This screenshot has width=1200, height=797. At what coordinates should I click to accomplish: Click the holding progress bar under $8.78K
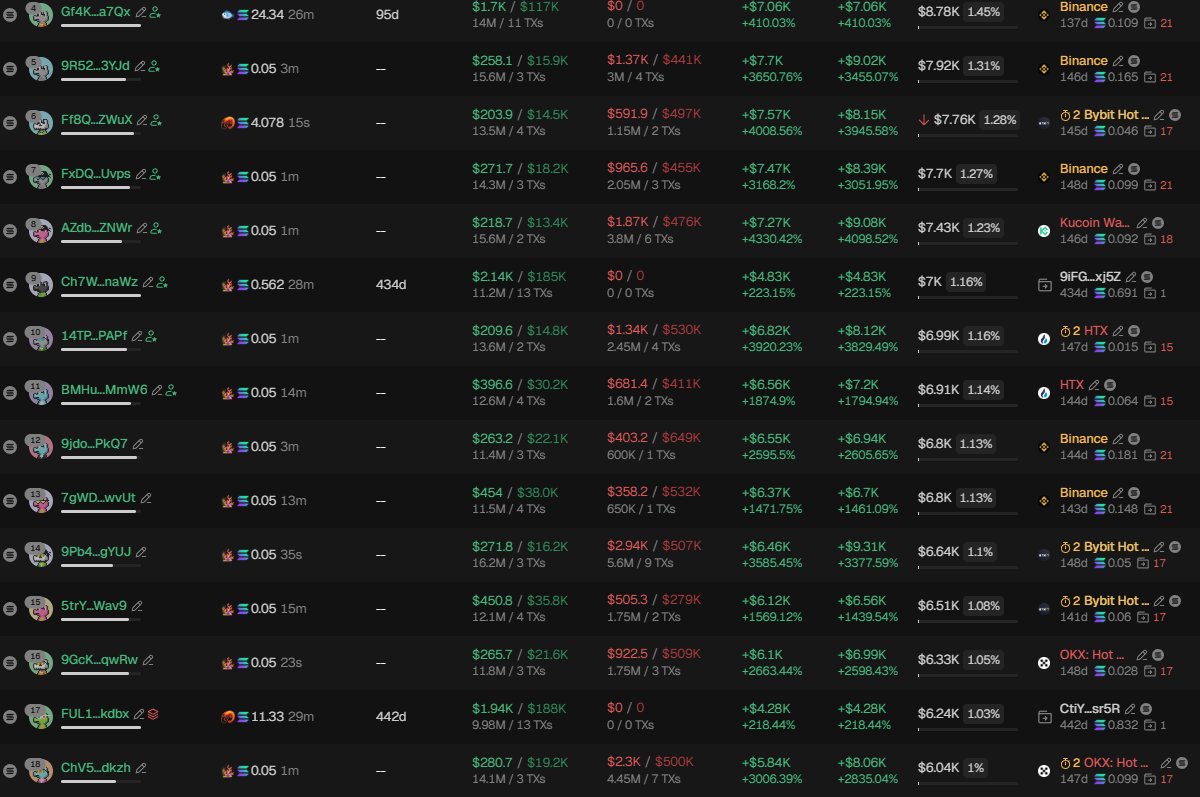point(968,27)
